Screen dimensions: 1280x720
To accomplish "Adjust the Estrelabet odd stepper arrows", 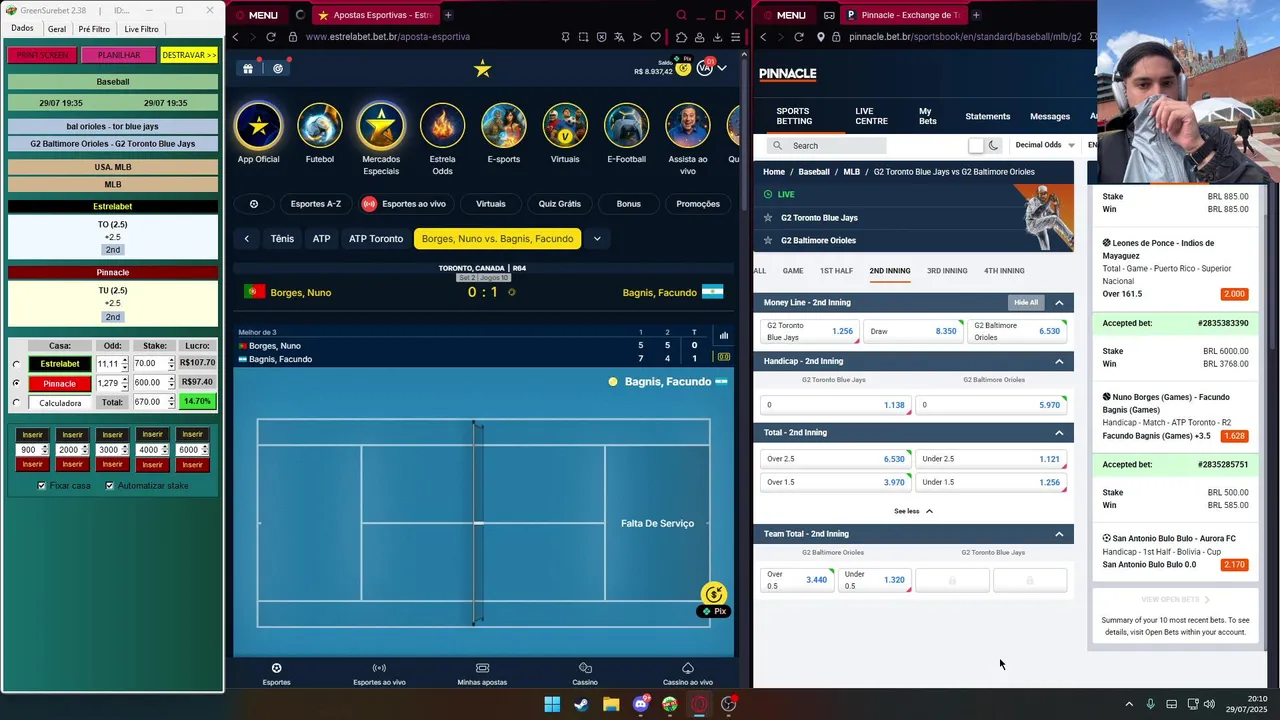I will point(125,364).
